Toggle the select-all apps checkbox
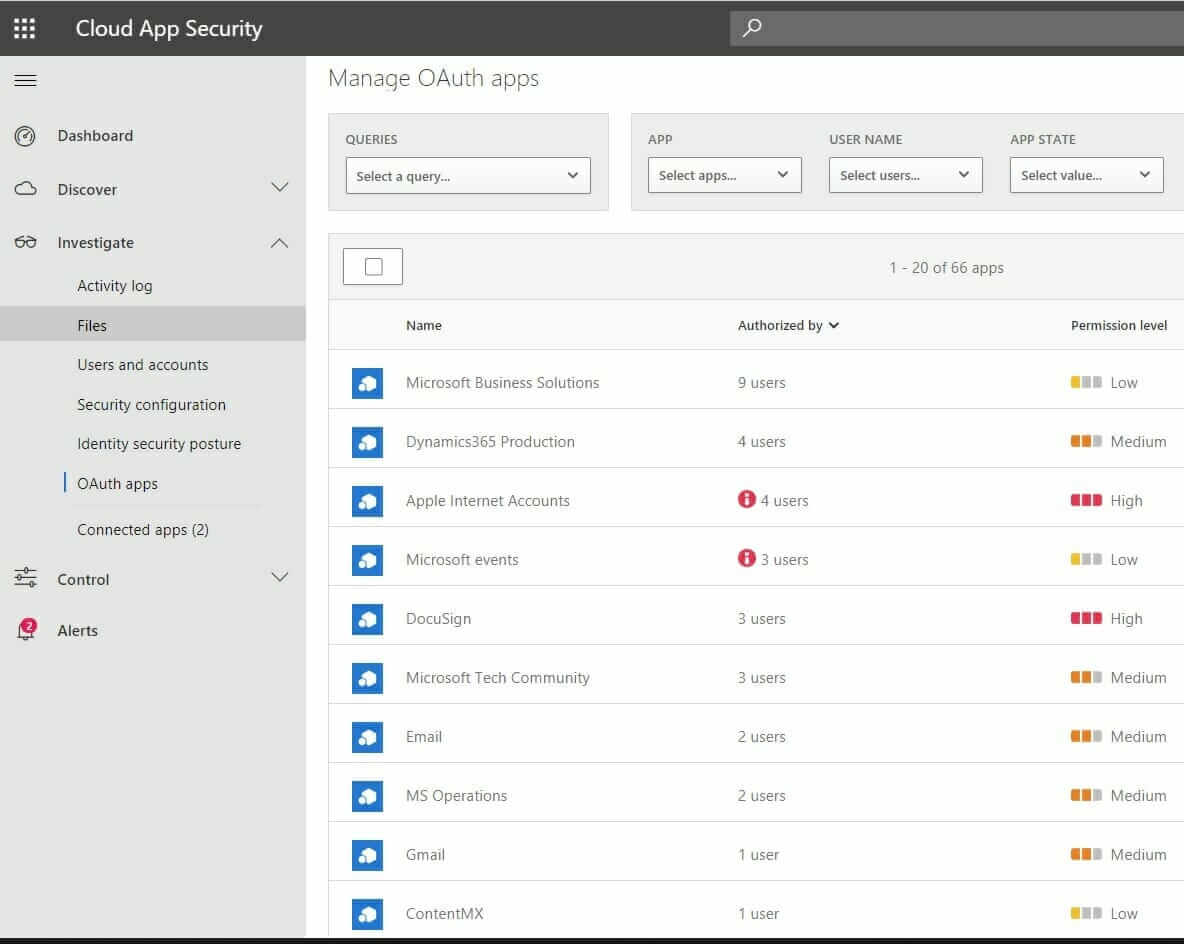The height and width of the screenshot is (944, 1184). [373, 267]
